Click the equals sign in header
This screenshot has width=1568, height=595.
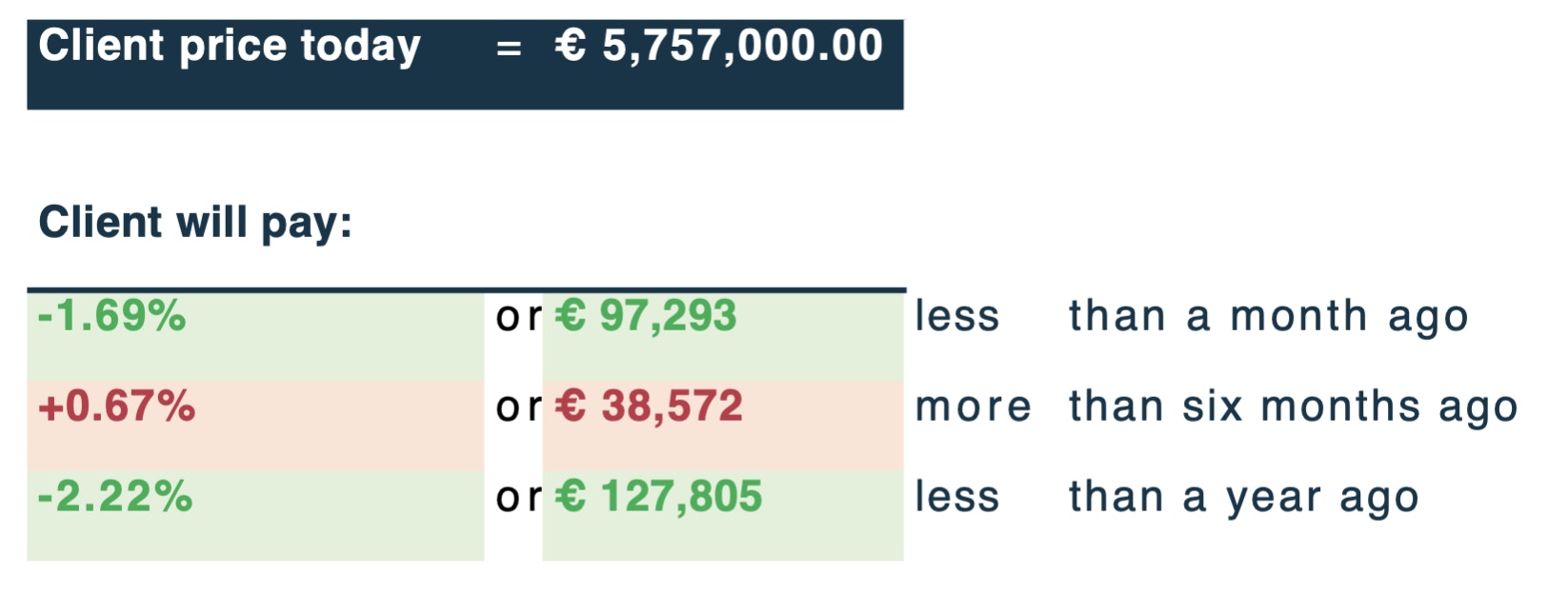click(x=509, y=49)
